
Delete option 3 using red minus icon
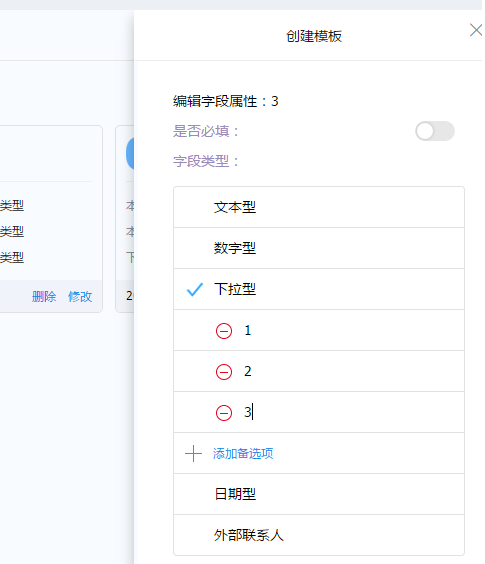pos(224,413)
